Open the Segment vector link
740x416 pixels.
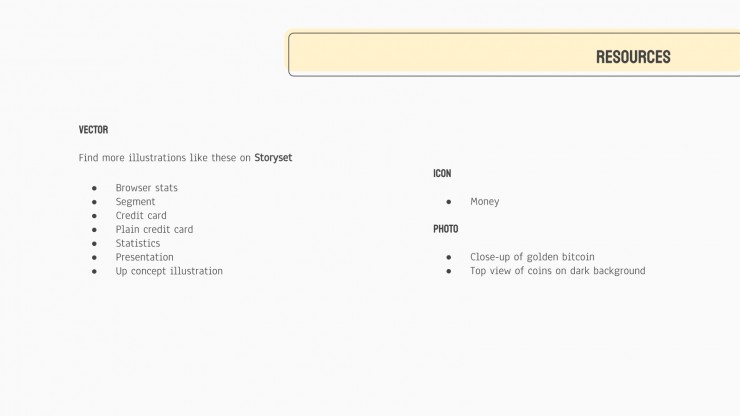coord(135,202)
